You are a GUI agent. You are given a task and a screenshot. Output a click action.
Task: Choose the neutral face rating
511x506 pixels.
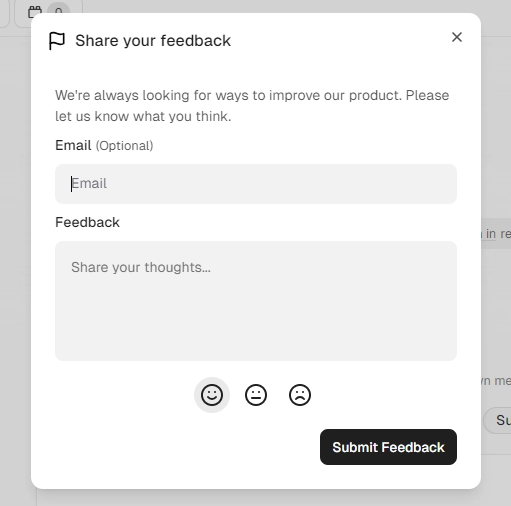click(256, 395)
